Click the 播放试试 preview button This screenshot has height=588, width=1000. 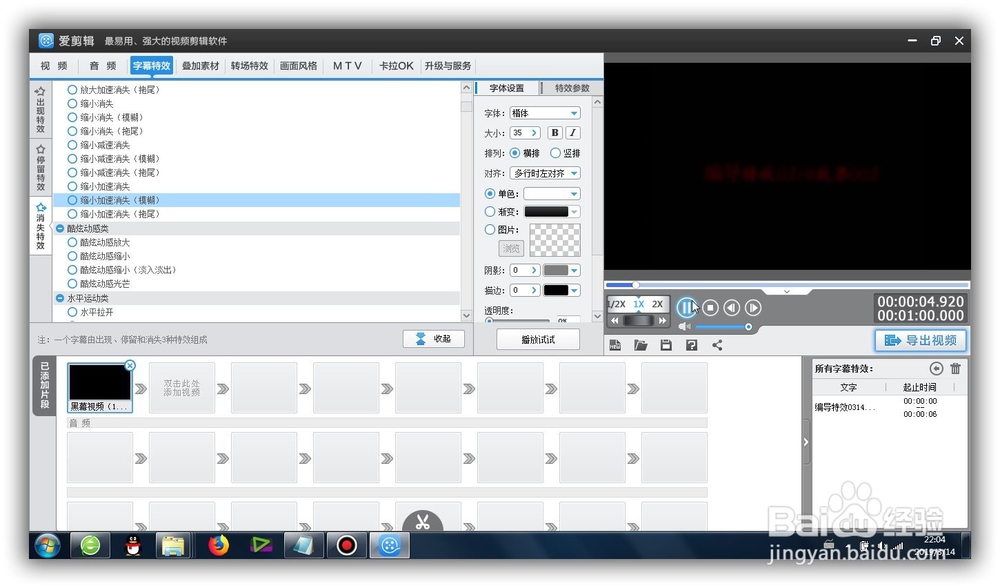[x=538, y=339]
